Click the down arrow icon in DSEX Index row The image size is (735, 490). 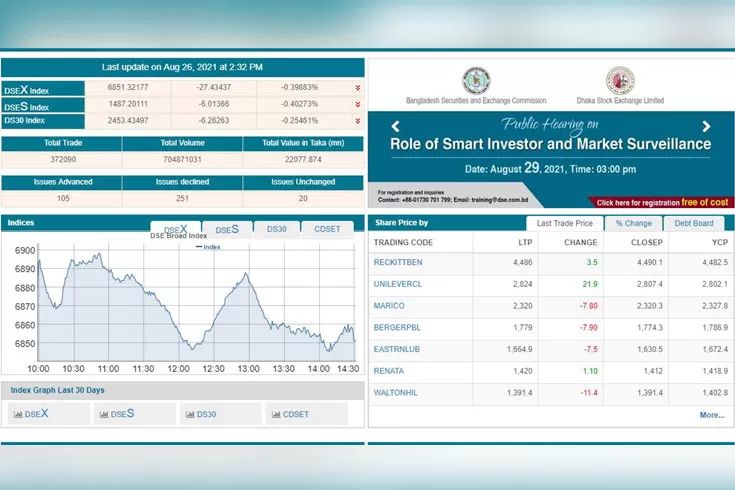point(358,88)
